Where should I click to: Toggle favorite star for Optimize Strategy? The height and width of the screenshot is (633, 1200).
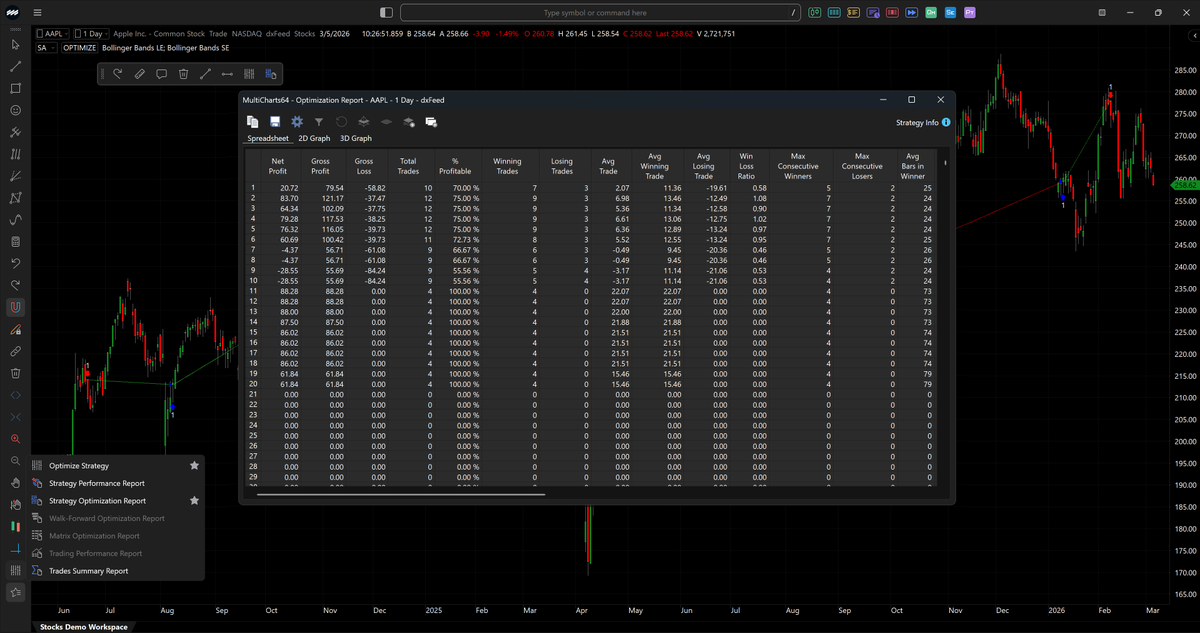[x=194, y=466]
